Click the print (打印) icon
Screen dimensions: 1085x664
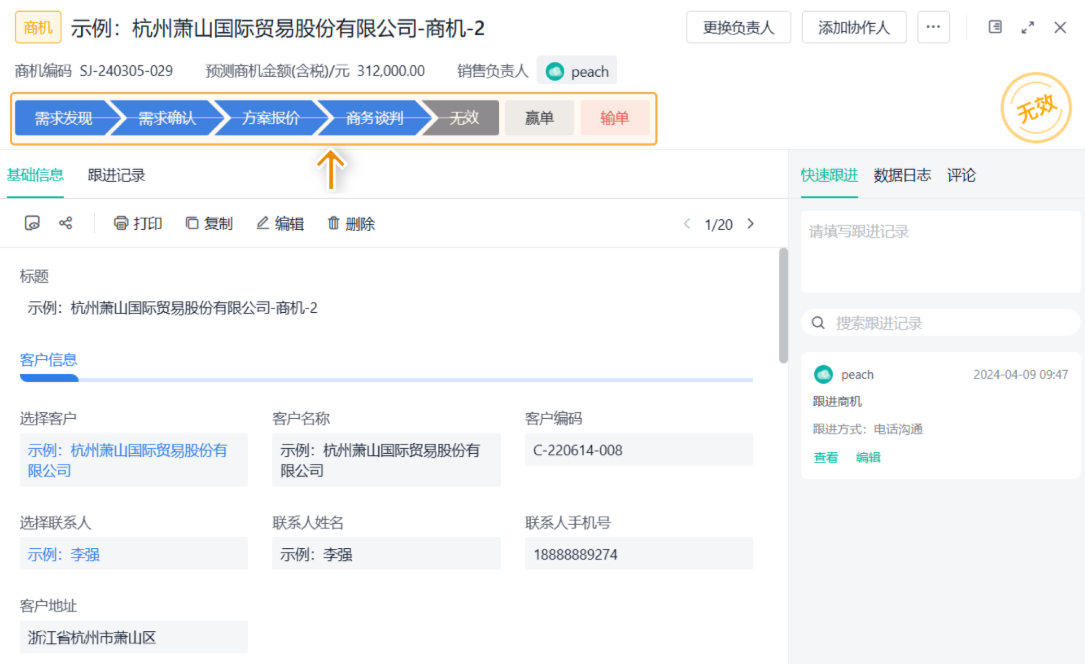tap(121, 224)
